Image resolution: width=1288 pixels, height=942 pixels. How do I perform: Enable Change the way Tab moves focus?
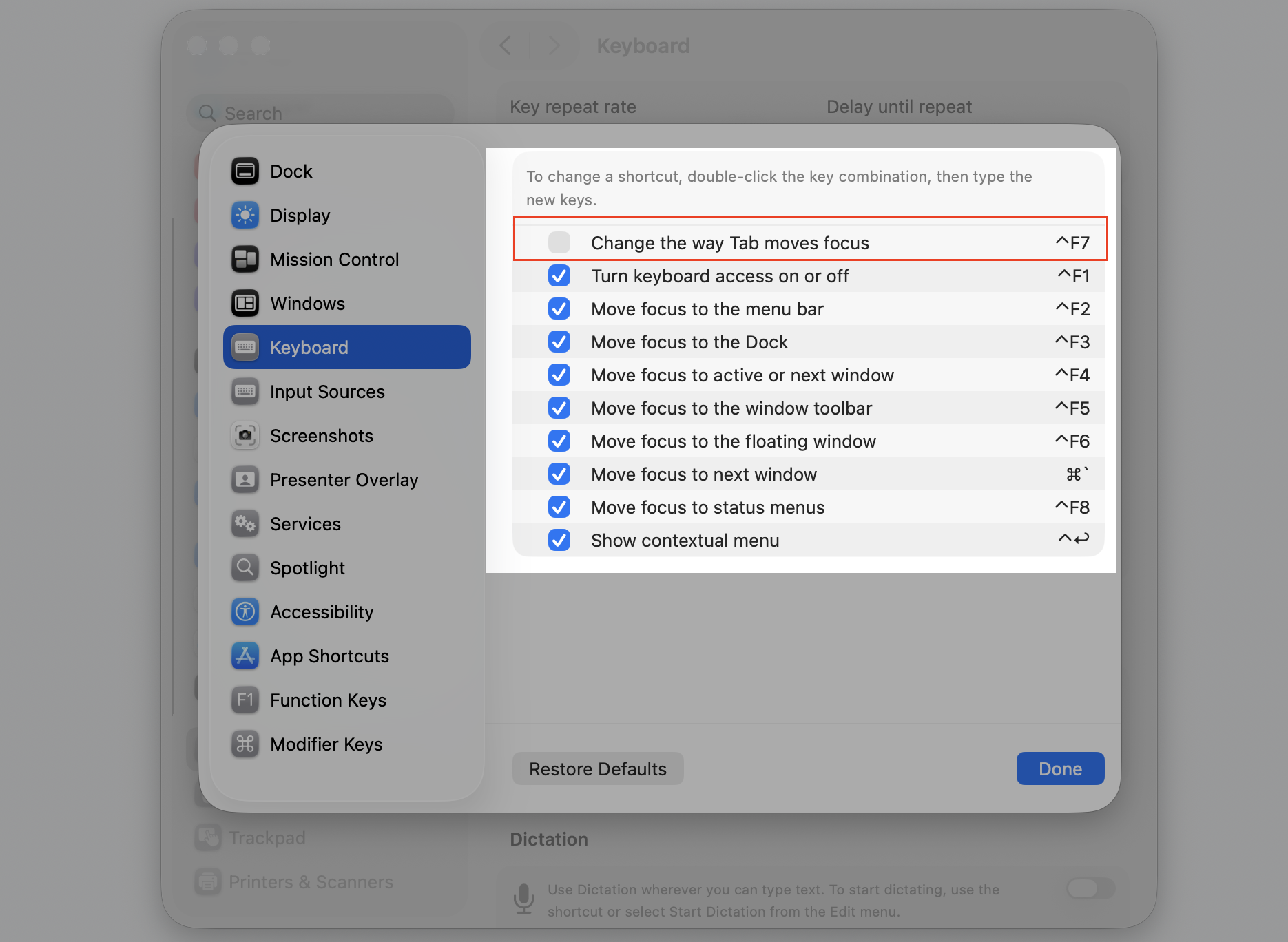[559, 242]
